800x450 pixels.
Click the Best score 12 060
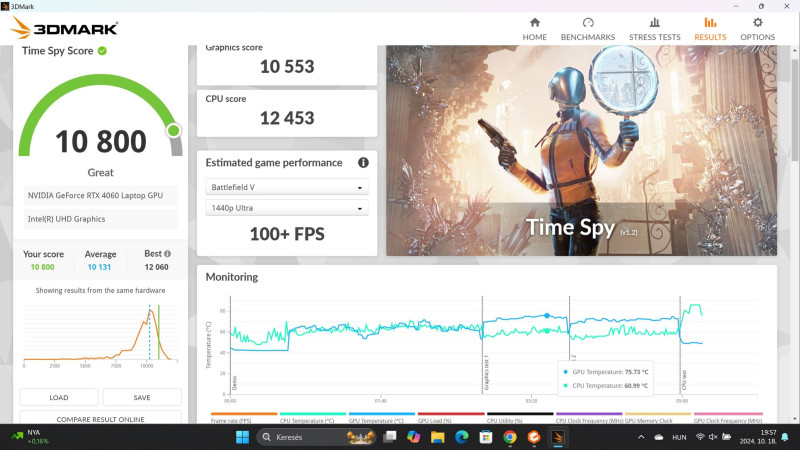(156, 267)
